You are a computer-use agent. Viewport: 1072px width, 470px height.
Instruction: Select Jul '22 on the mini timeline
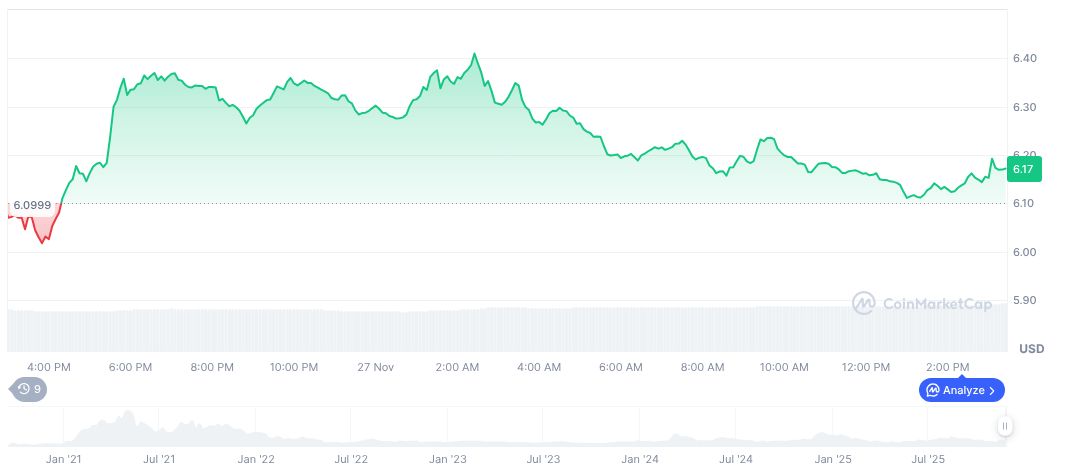pos(351,459)
